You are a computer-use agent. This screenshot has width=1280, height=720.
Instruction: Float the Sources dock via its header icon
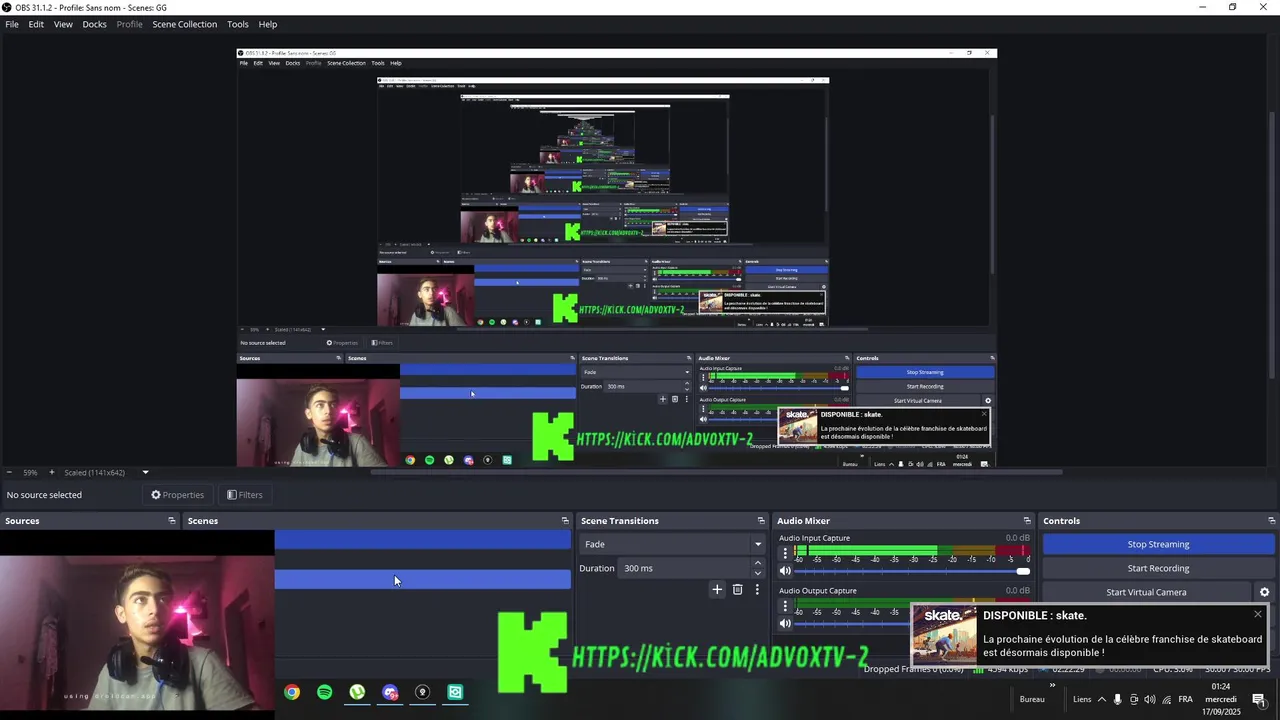tap(172, 521)
